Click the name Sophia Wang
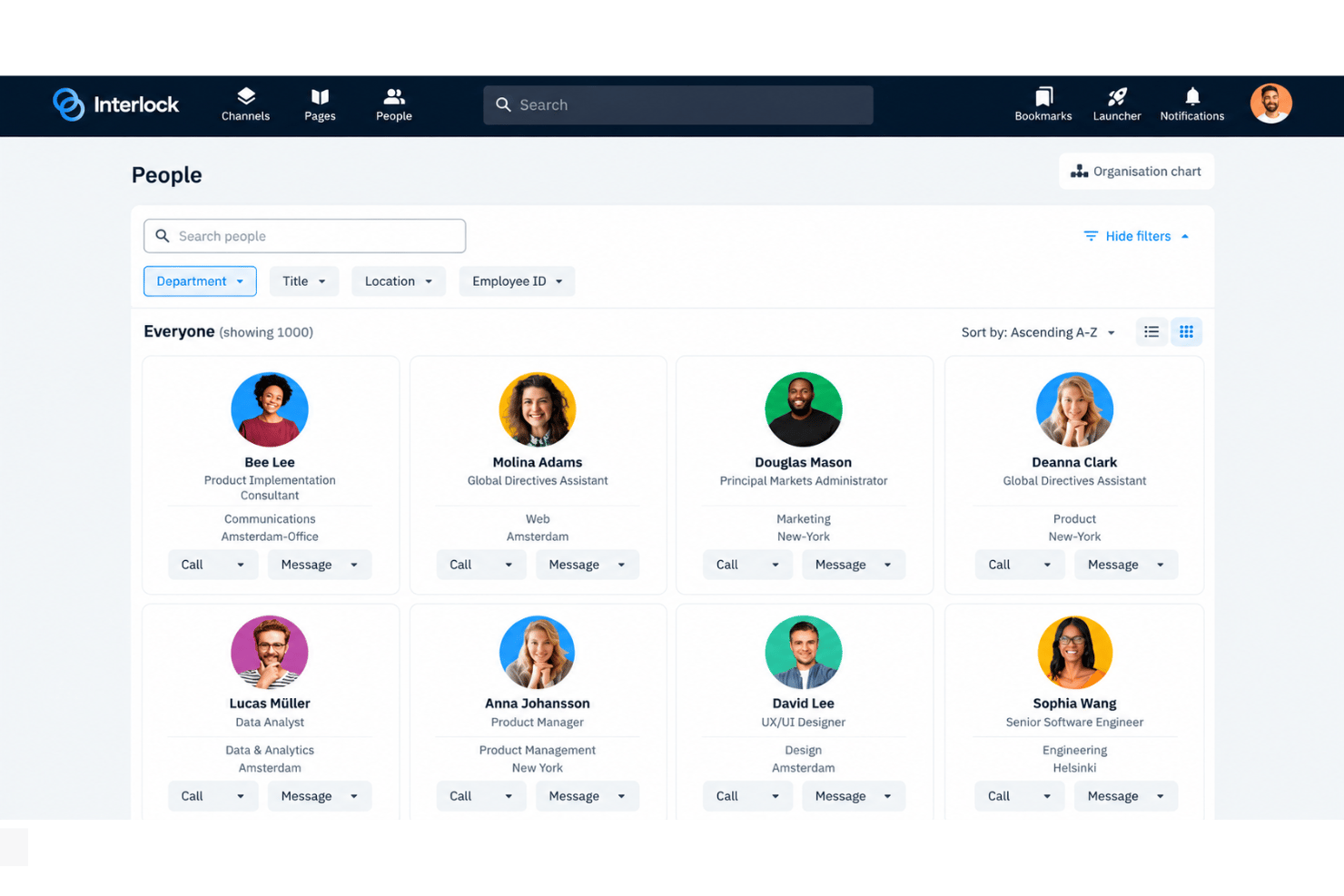Image resolution: width=1344 pixels, height=896 pixels. [x=1074, y=704]
